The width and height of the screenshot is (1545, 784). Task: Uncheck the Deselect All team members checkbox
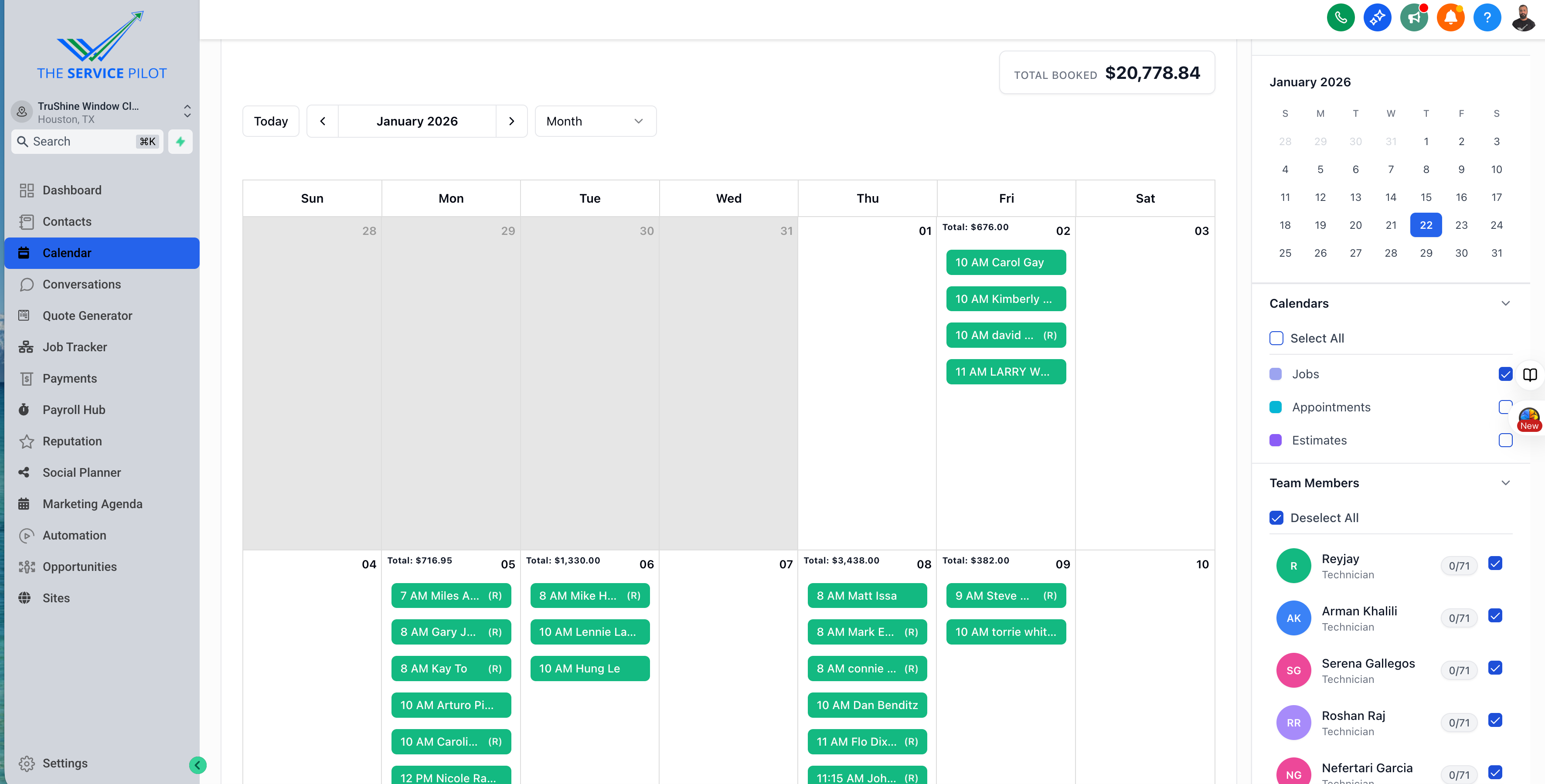[1276, 519]
